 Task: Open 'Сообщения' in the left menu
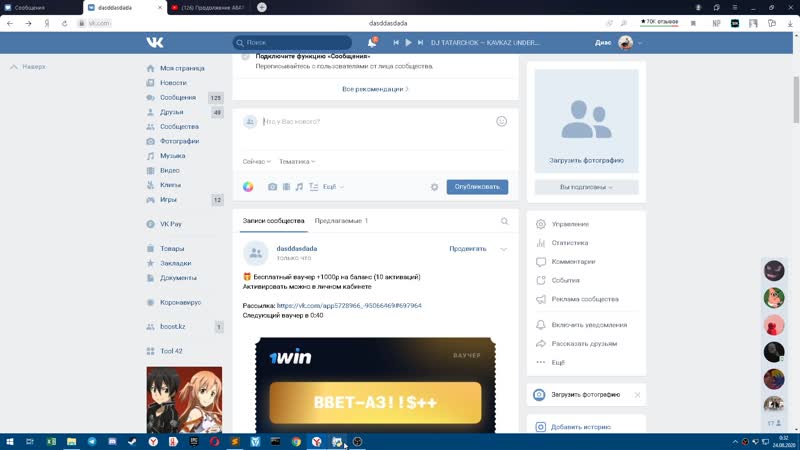click(x=178, y=97)
